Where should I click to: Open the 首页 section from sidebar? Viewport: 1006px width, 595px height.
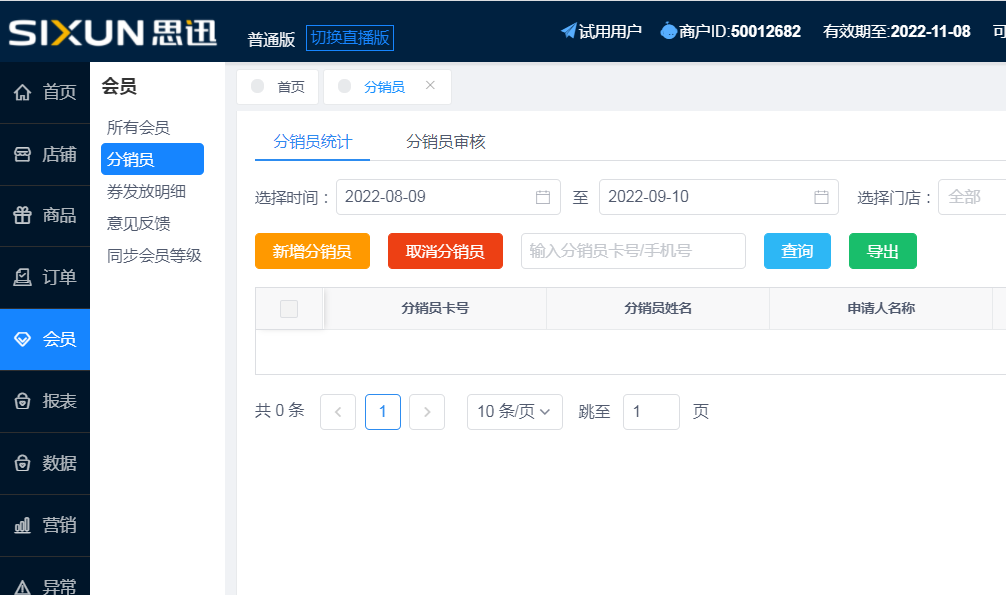click(x=44, y=91)
